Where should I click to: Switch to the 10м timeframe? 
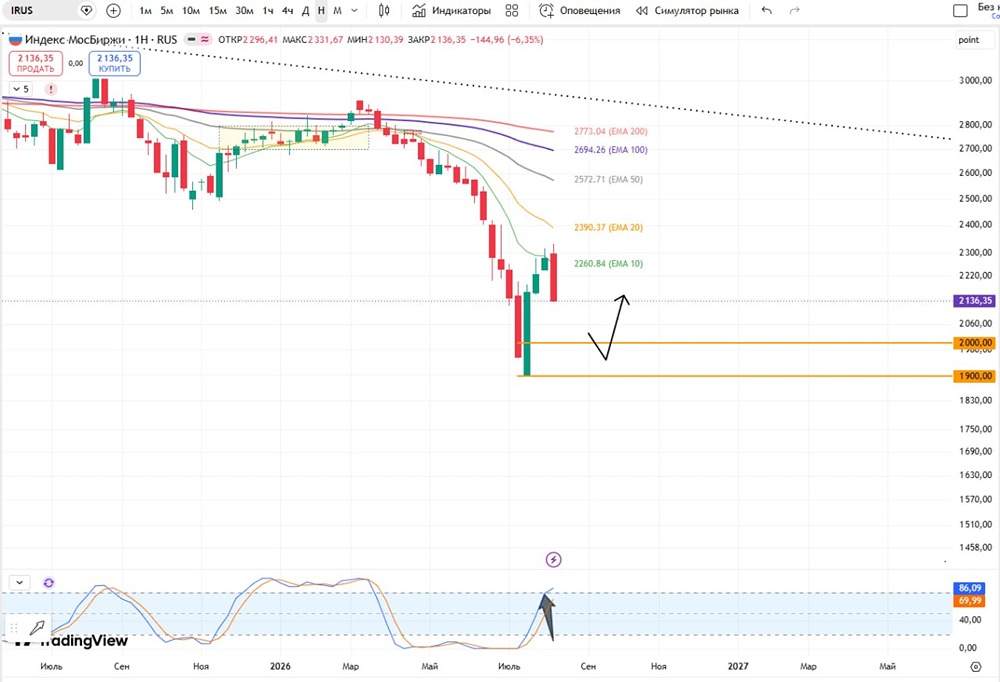[x=191, y=11]
